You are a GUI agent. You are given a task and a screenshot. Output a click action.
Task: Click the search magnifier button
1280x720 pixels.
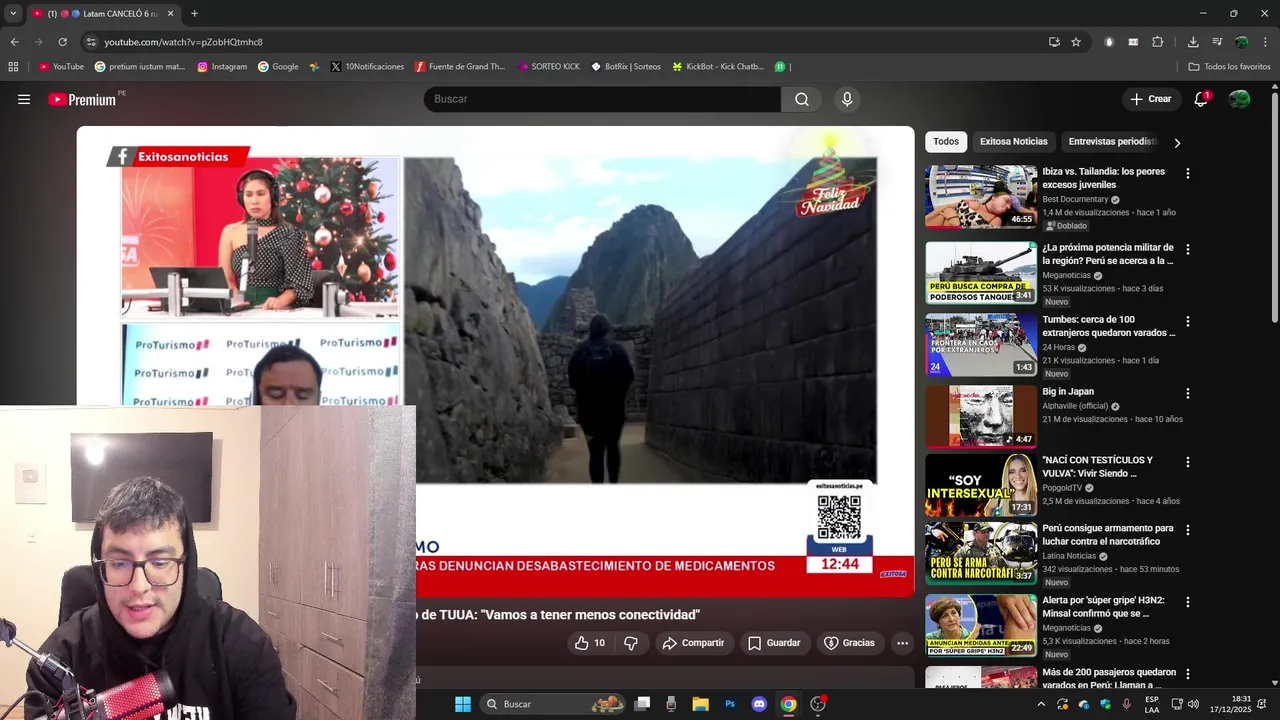(802, 99)
